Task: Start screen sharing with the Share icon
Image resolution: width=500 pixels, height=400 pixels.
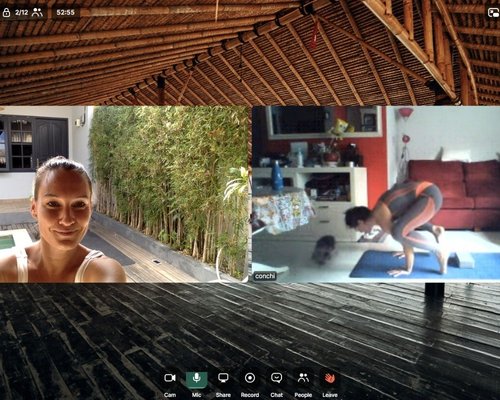Action: tap(223, 378)
